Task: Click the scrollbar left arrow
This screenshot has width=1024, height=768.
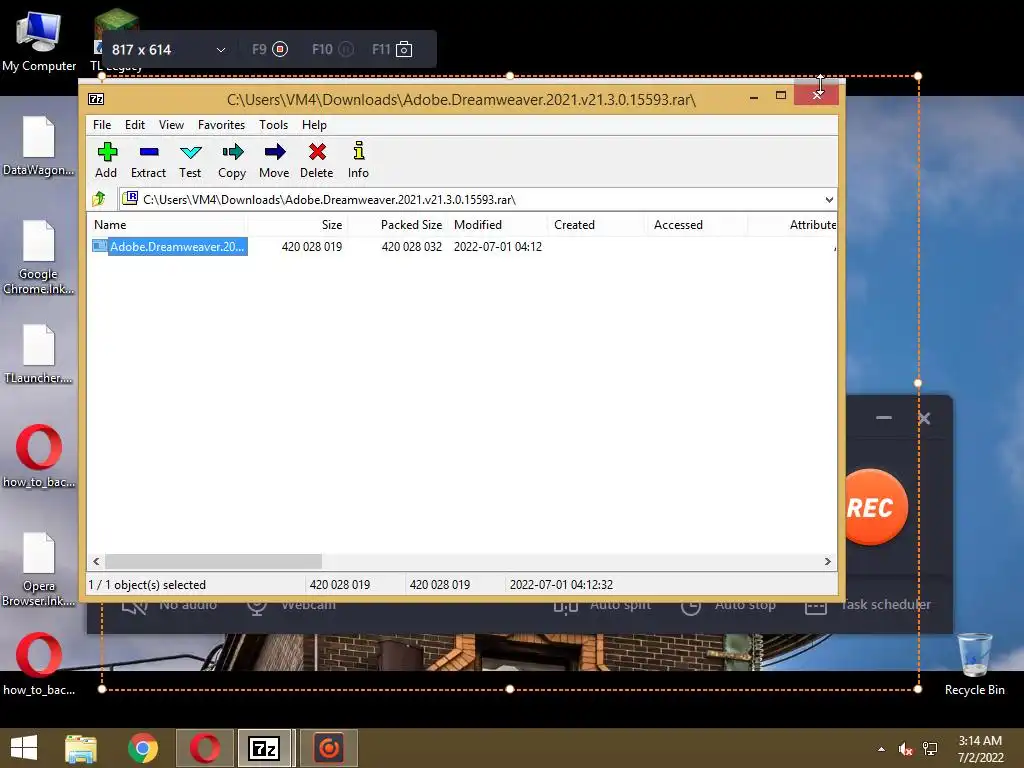Action: (x=97, y=562)
